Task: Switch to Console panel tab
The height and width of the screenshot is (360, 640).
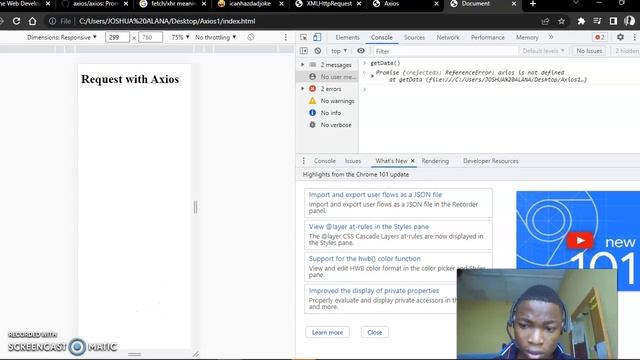Action: point(382,37)
